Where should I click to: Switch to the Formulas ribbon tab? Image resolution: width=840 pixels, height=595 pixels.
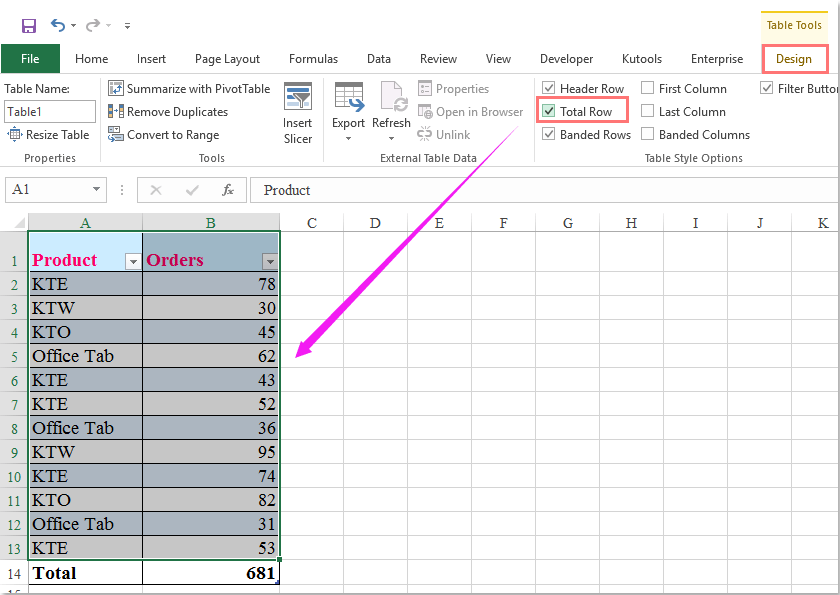313,59
